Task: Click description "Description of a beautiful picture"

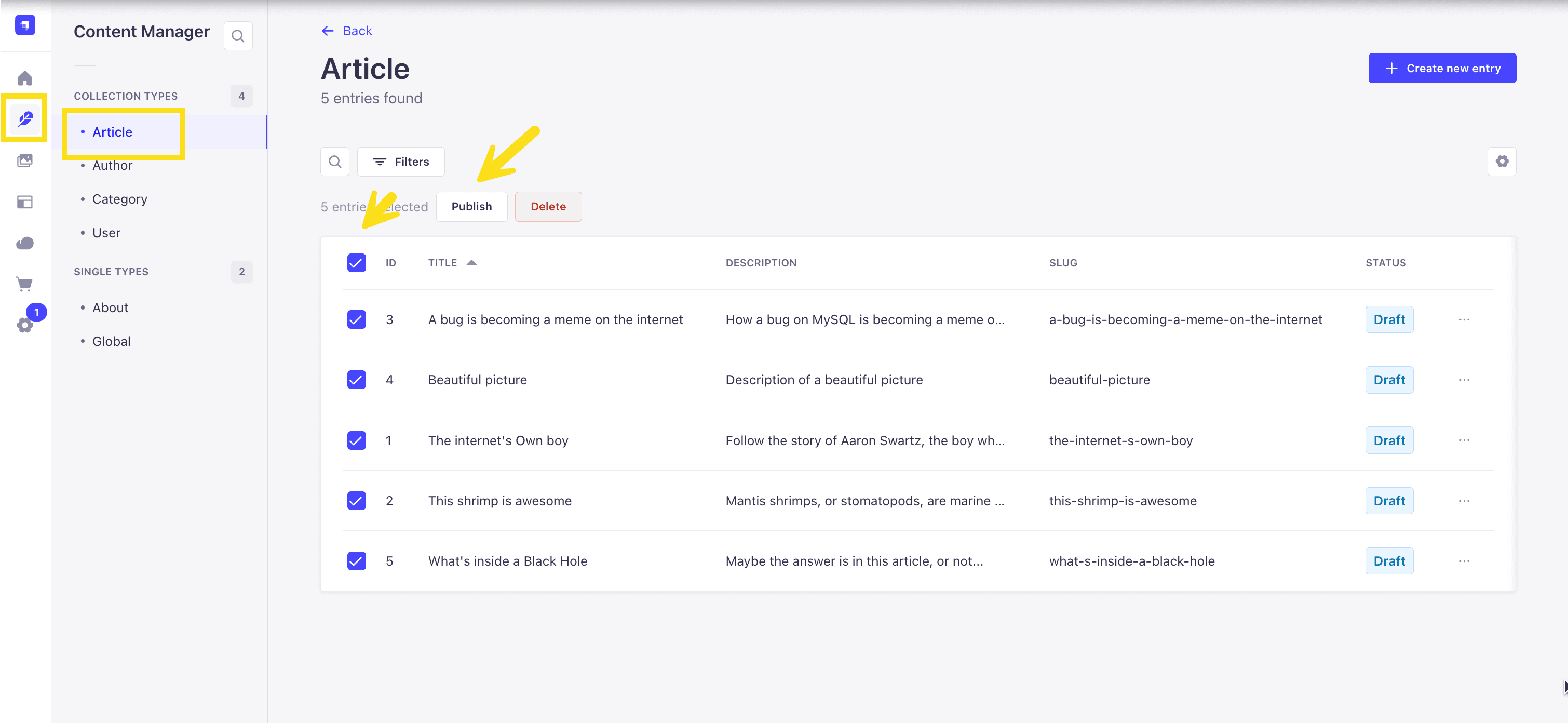Action: [x=823, y=380]
